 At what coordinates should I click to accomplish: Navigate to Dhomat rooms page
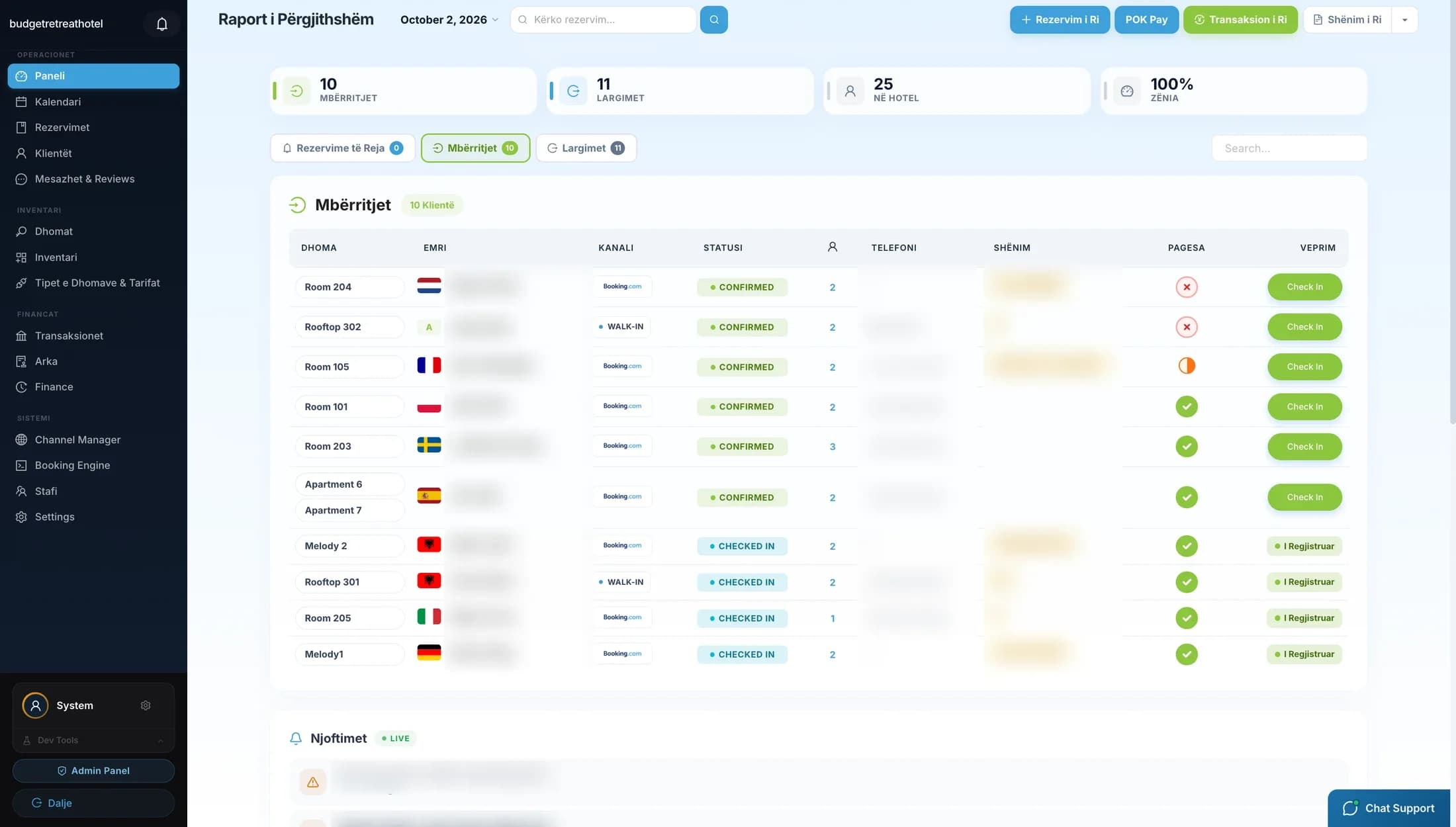[93, 232]
